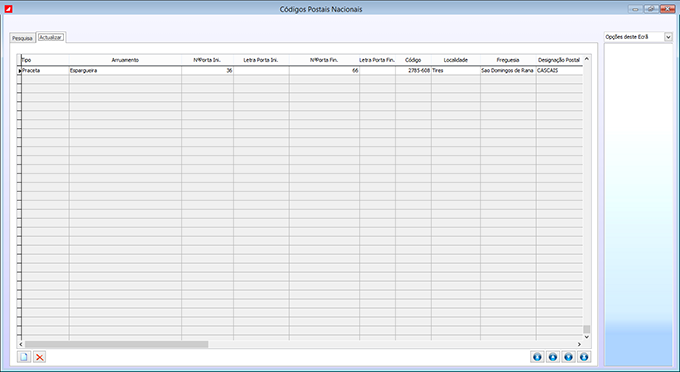Click the vertical scrollbar down arrow

pyautogui.click(x=587, y=337)
